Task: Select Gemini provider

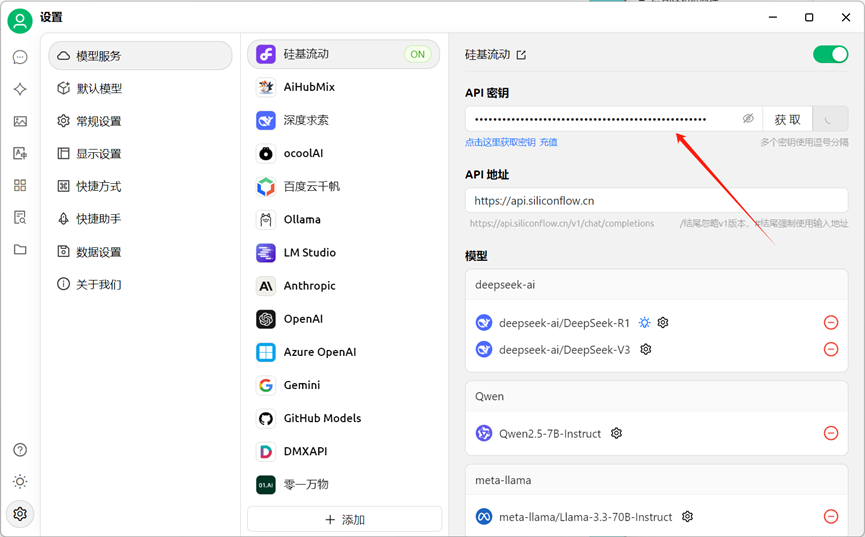Action: [x=344, y=385]
